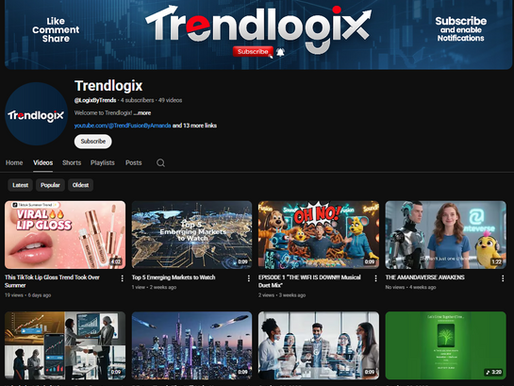This screenshot has height=386, width=514.
Task: Open the office team meeting thumbnail
Action: pos(319,346)
